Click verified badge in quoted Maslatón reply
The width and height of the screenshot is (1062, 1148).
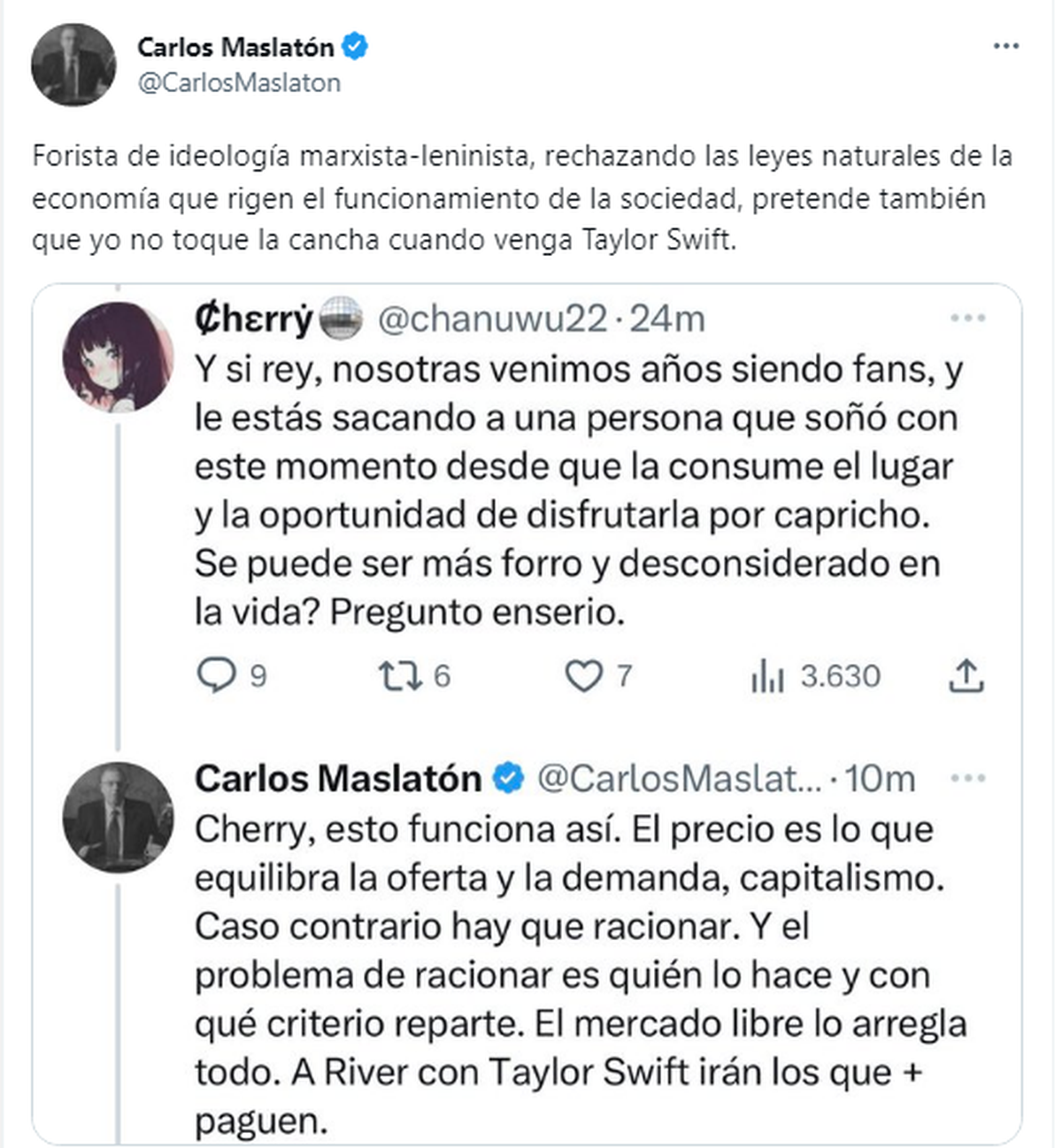pos(508,779)
